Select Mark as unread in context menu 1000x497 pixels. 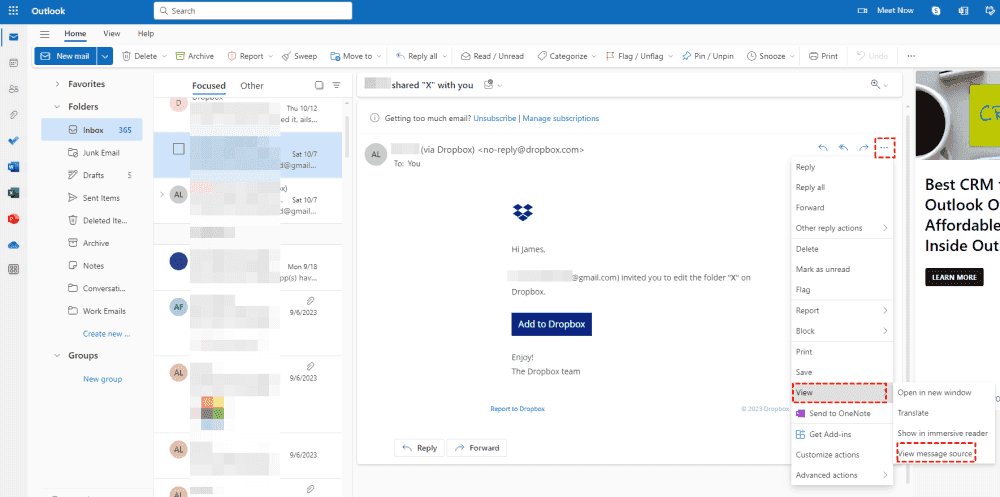click(822, 270)
